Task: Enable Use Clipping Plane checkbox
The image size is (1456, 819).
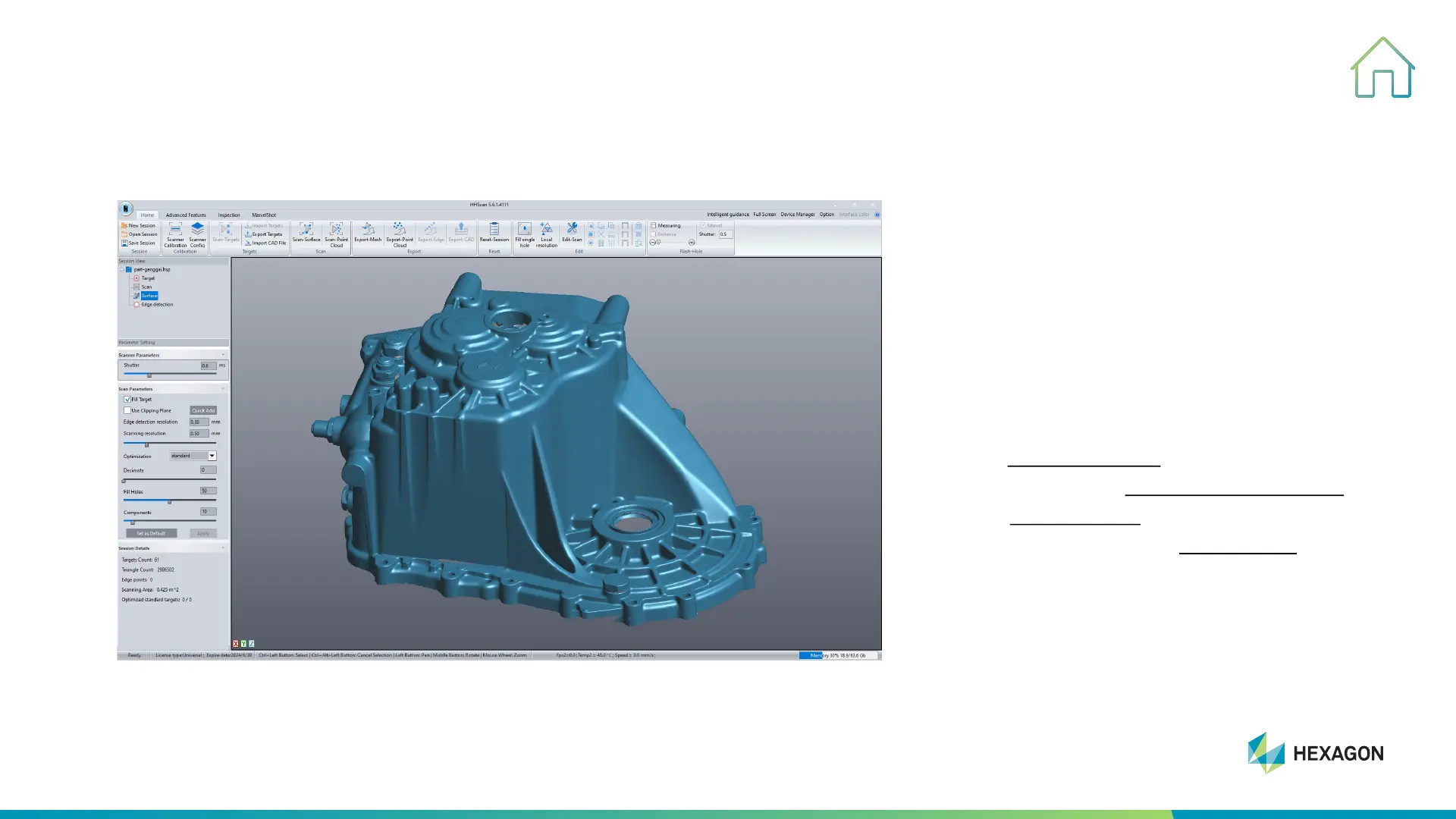Action: click(x=127, y=410)
